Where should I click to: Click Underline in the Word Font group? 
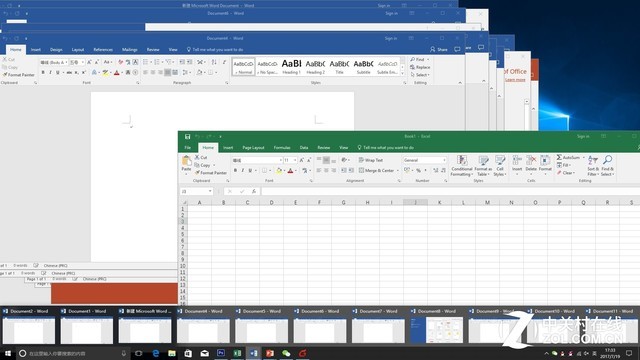[58, 72]
